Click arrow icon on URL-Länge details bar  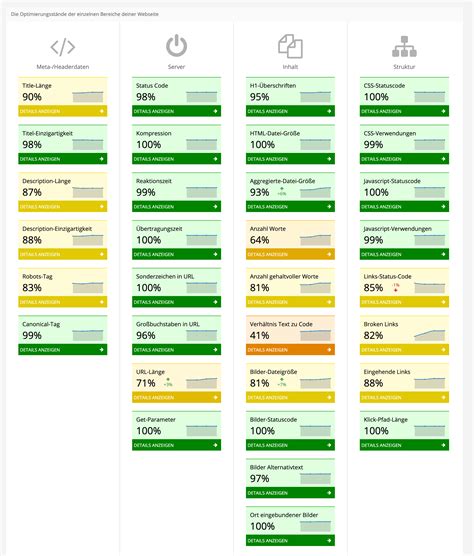click(x=216, y=397)
